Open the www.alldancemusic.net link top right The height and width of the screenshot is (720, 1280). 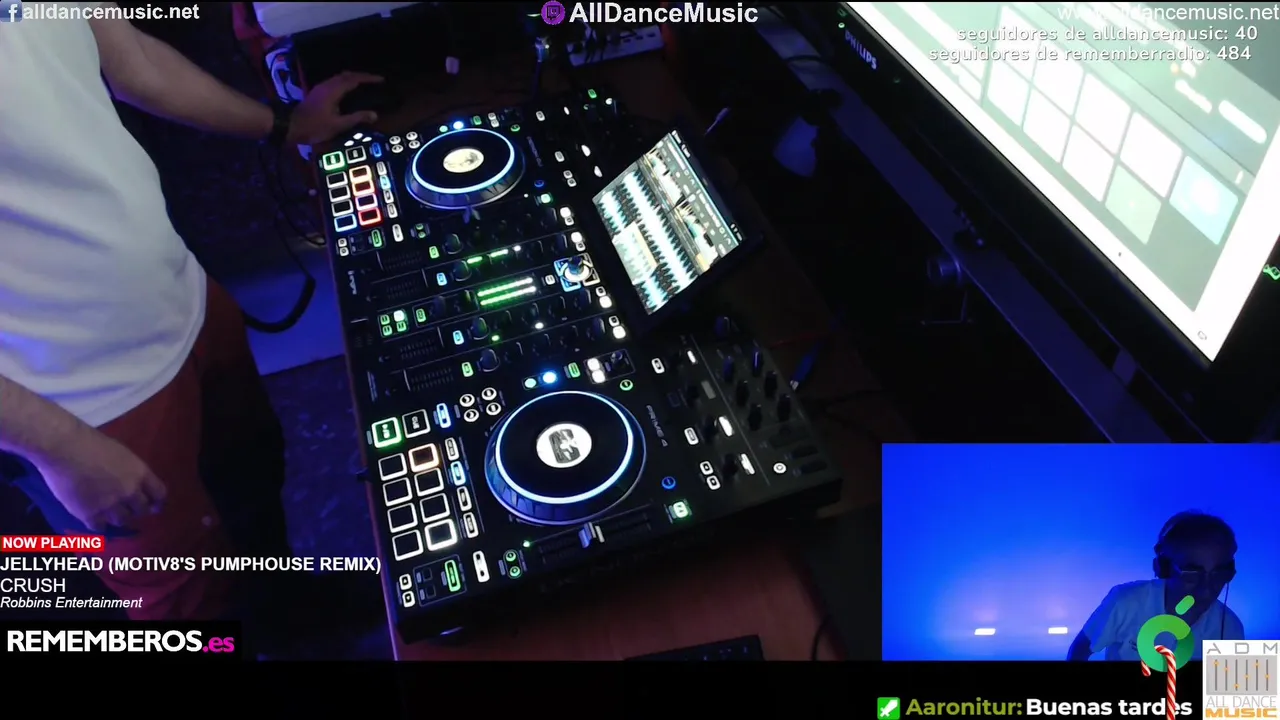pos(1168,12)
